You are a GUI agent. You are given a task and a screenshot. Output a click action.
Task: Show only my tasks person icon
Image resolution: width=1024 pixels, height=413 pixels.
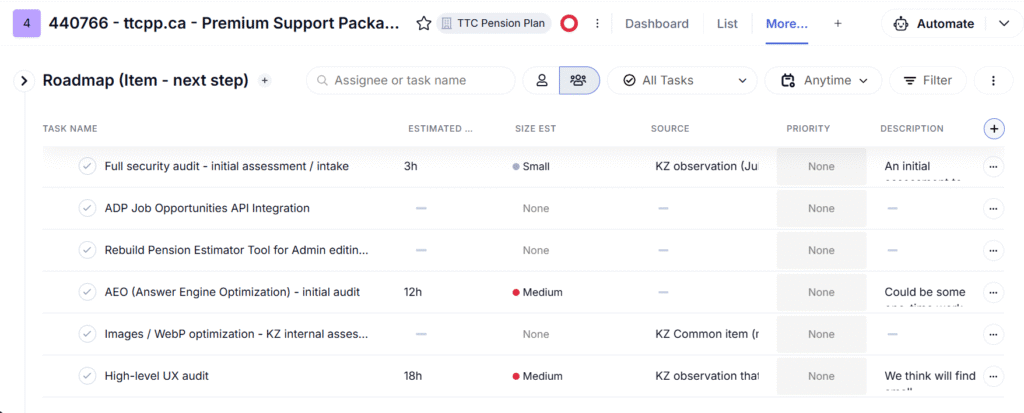point(541,80)
